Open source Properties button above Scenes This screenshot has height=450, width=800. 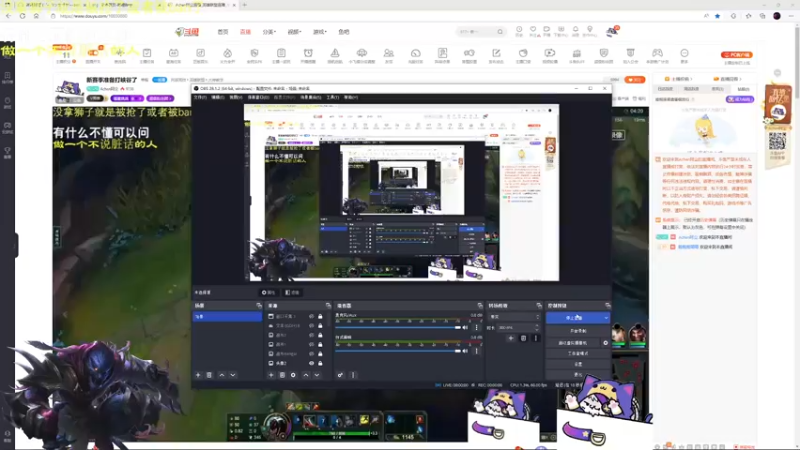(268, 292)
